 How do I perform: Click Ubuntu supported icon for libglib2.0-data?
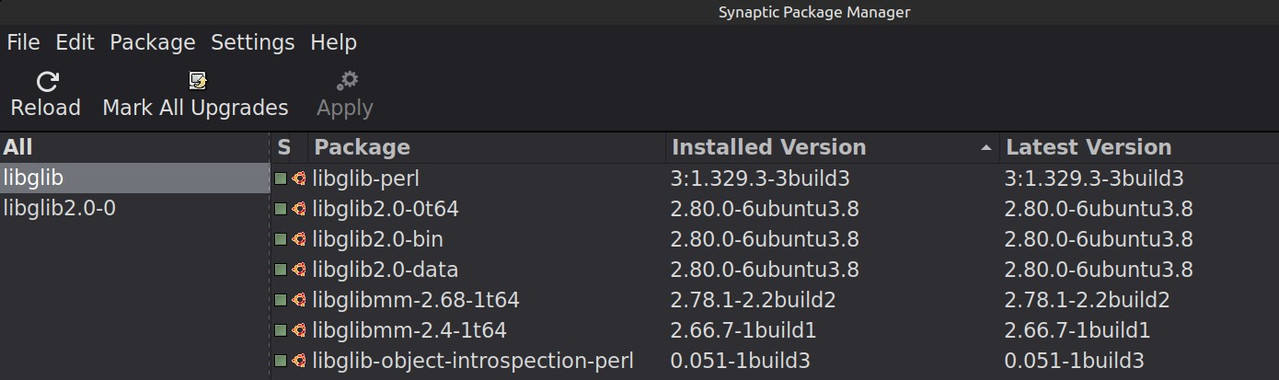[298, 269]
